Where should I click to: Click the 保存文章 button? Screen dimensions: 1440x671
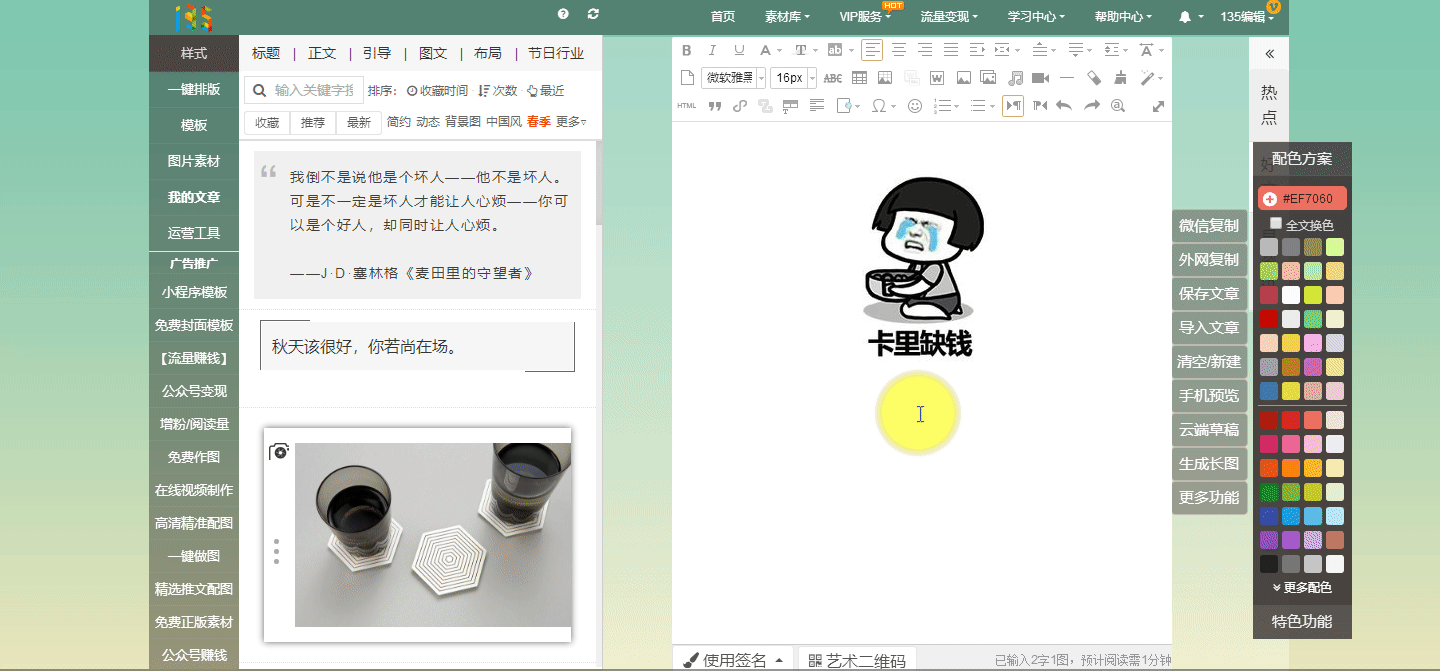tap(1209, 294)
